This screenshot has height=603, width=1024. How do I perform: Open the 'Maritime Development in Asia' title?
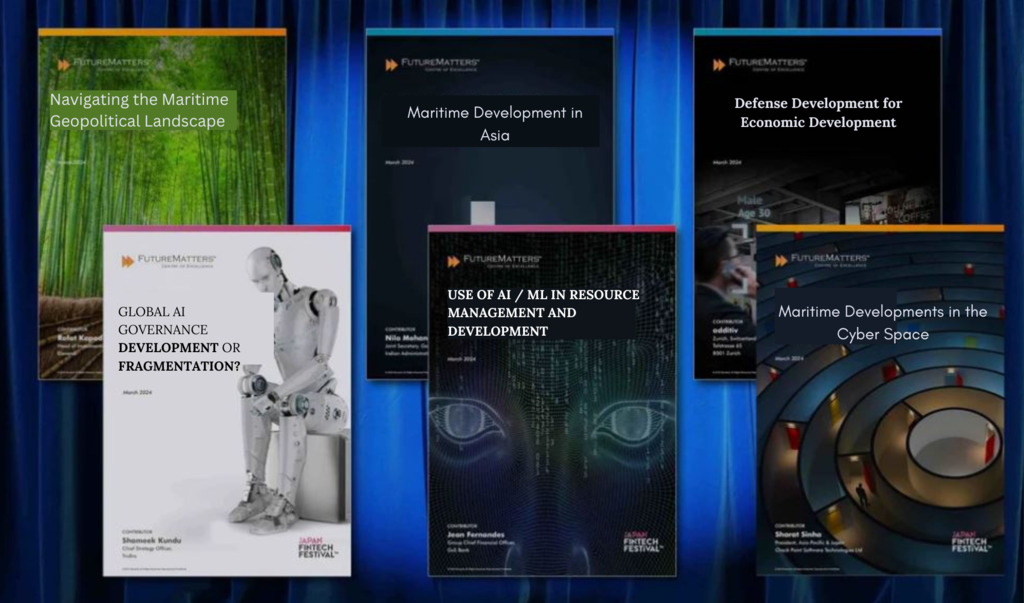(x=494, y=123)
